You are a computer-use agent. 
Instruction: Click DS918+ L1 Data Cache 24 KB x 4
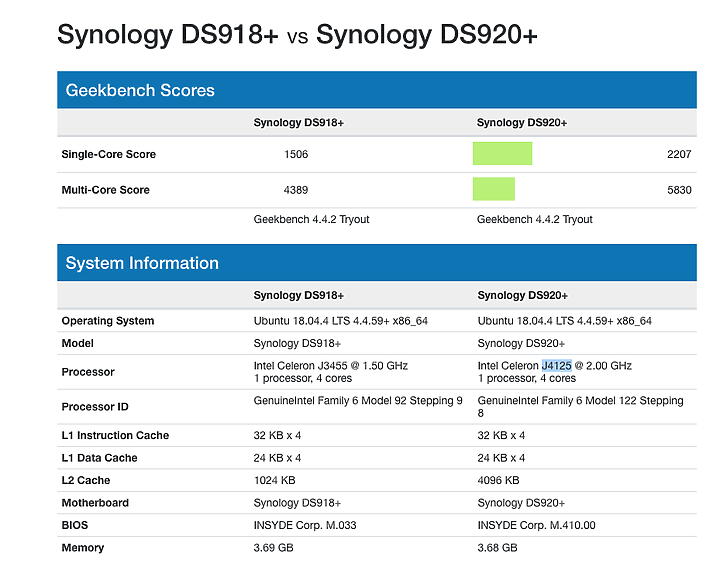pos(277,458)
